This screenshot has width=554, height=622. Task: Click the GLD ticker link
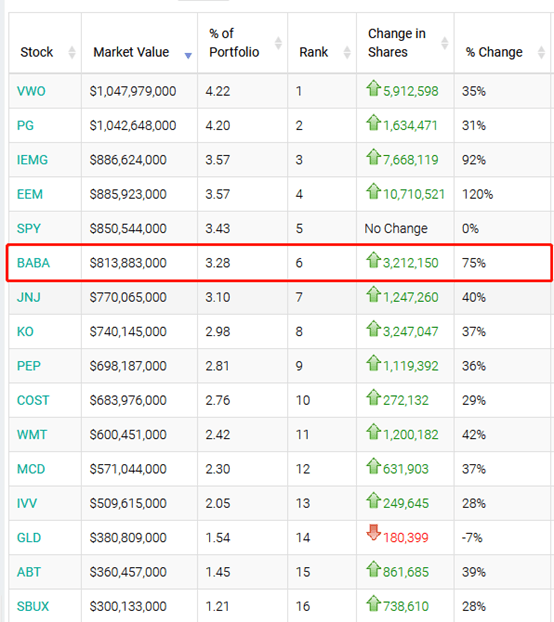(29, 538)
